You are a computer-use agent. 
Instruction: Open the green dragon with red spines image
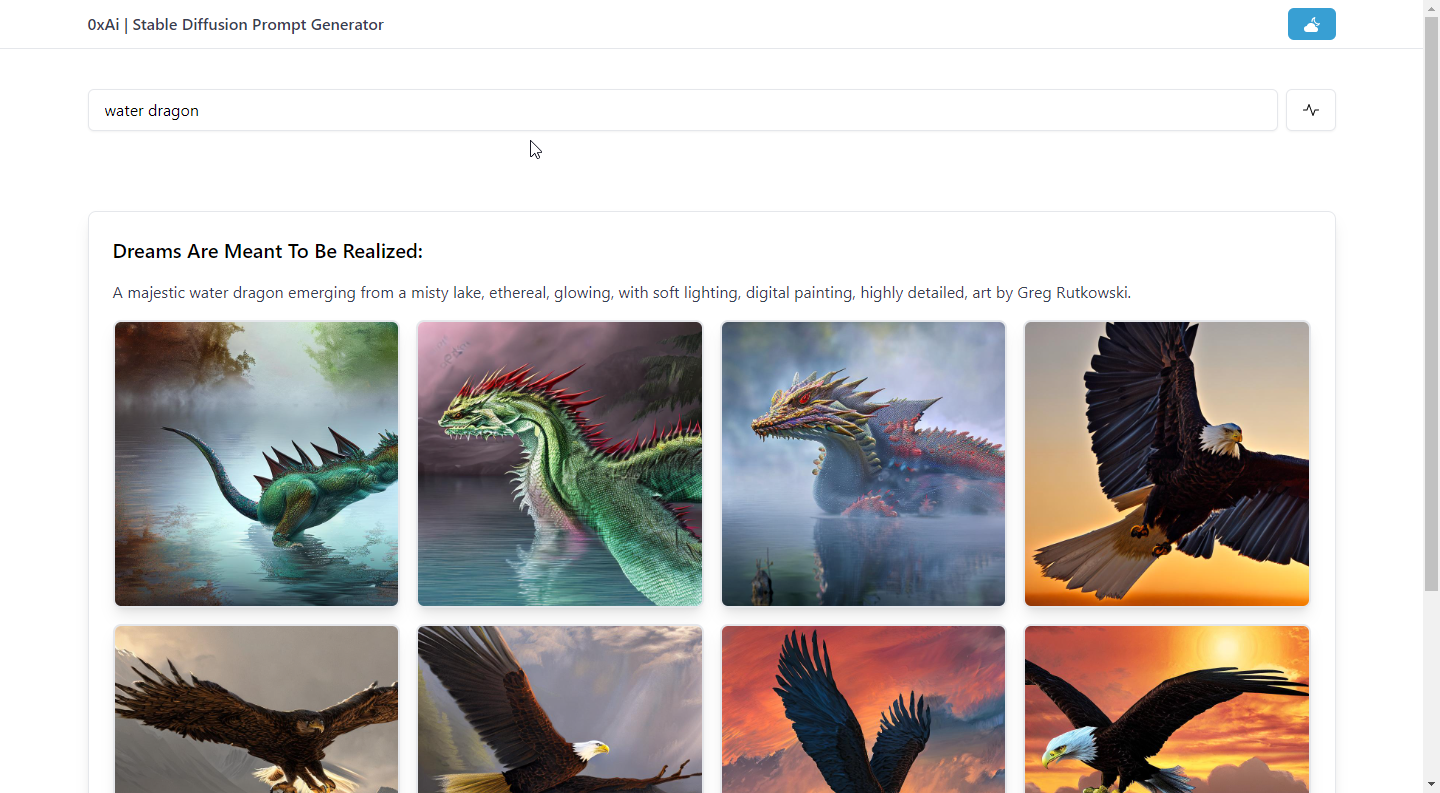(x=560, y=464)
